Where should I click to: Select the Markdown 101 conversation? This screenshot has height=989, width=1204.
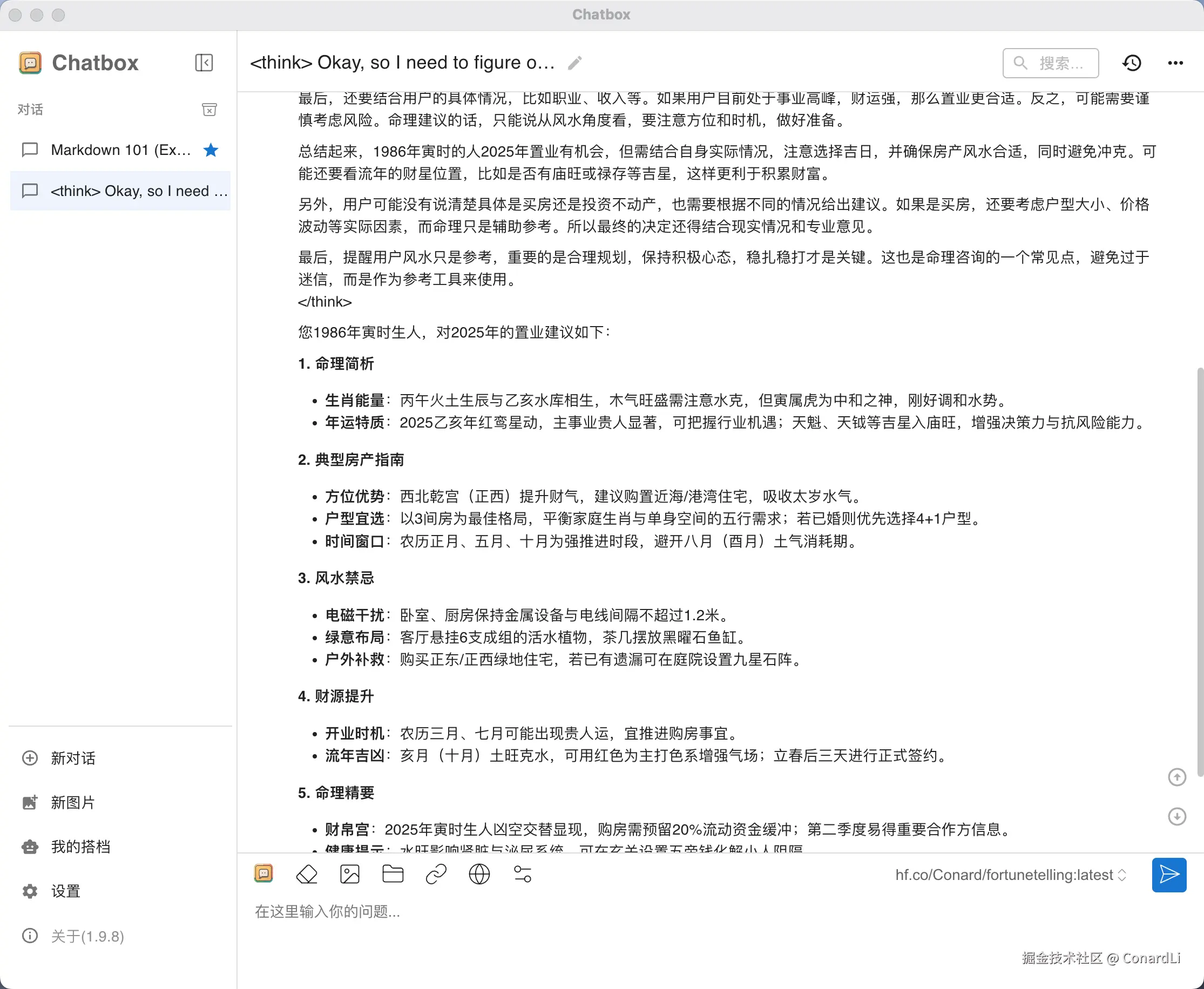(120, 150)
